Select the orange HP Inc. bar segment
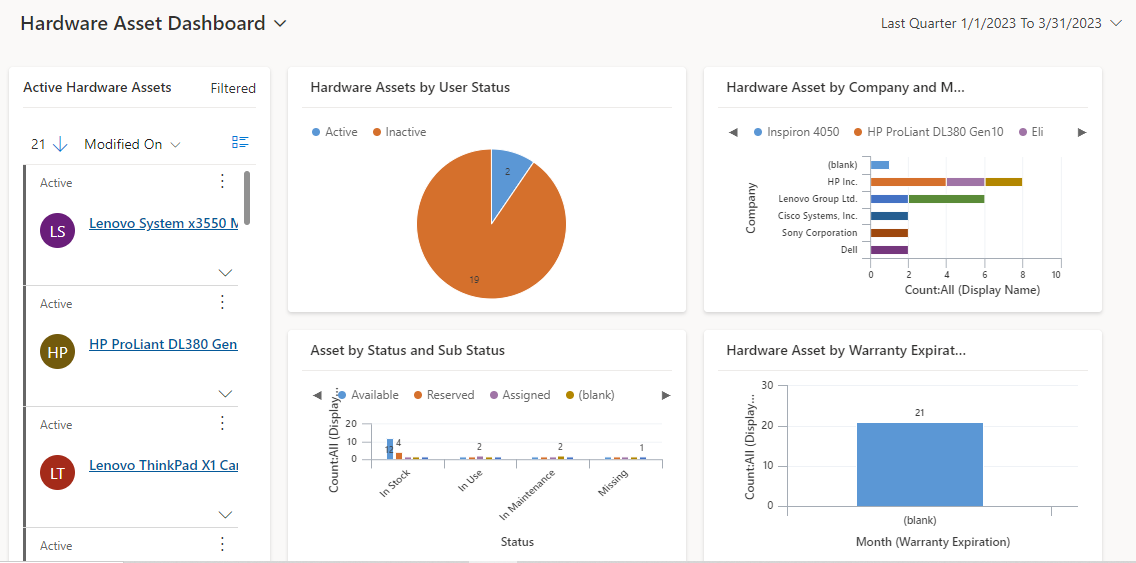1136x563 pixels. click(x=908, y=182)
